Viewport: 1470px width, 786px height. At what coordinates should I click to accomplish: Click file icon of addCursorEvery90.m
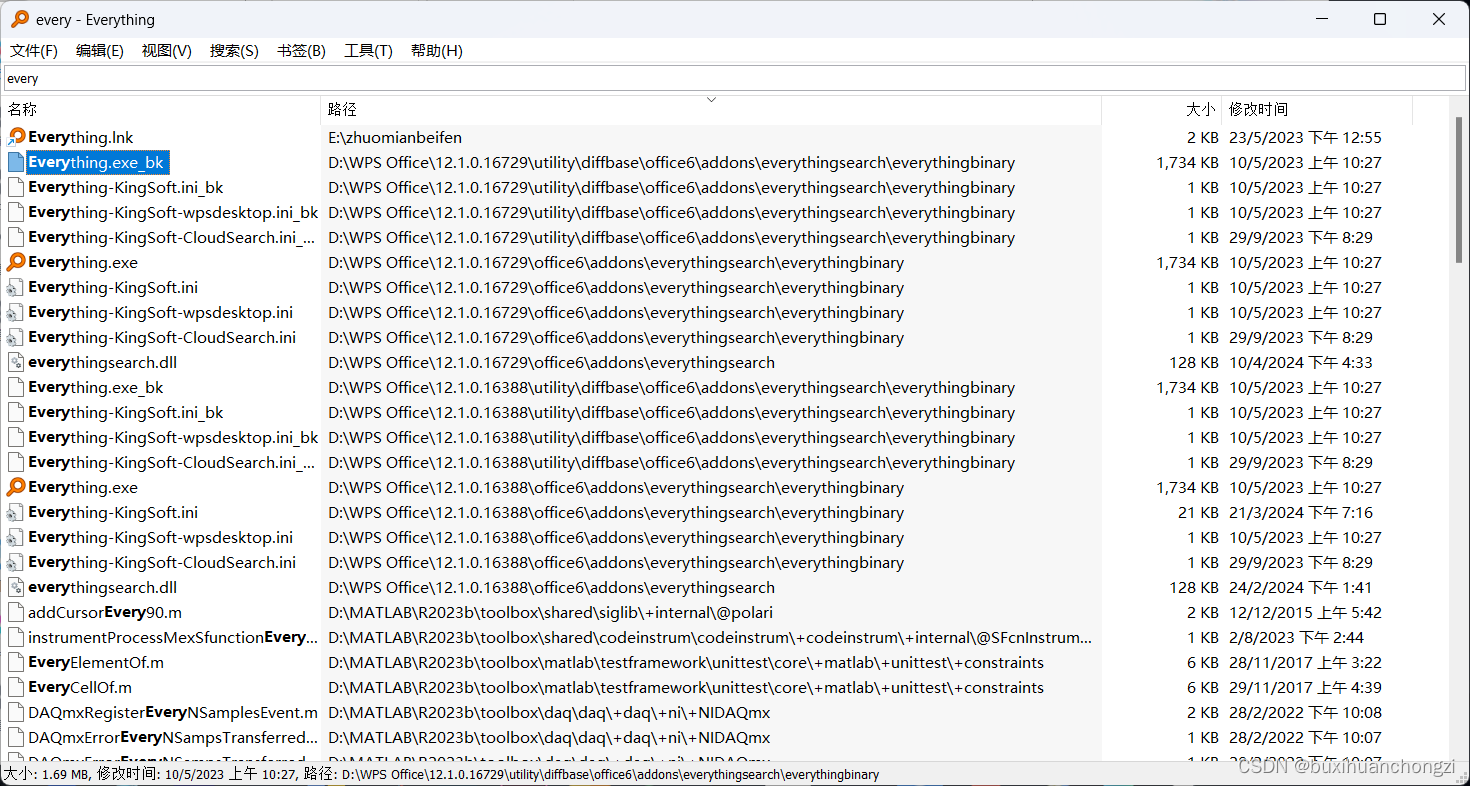[x=16, y=612]
